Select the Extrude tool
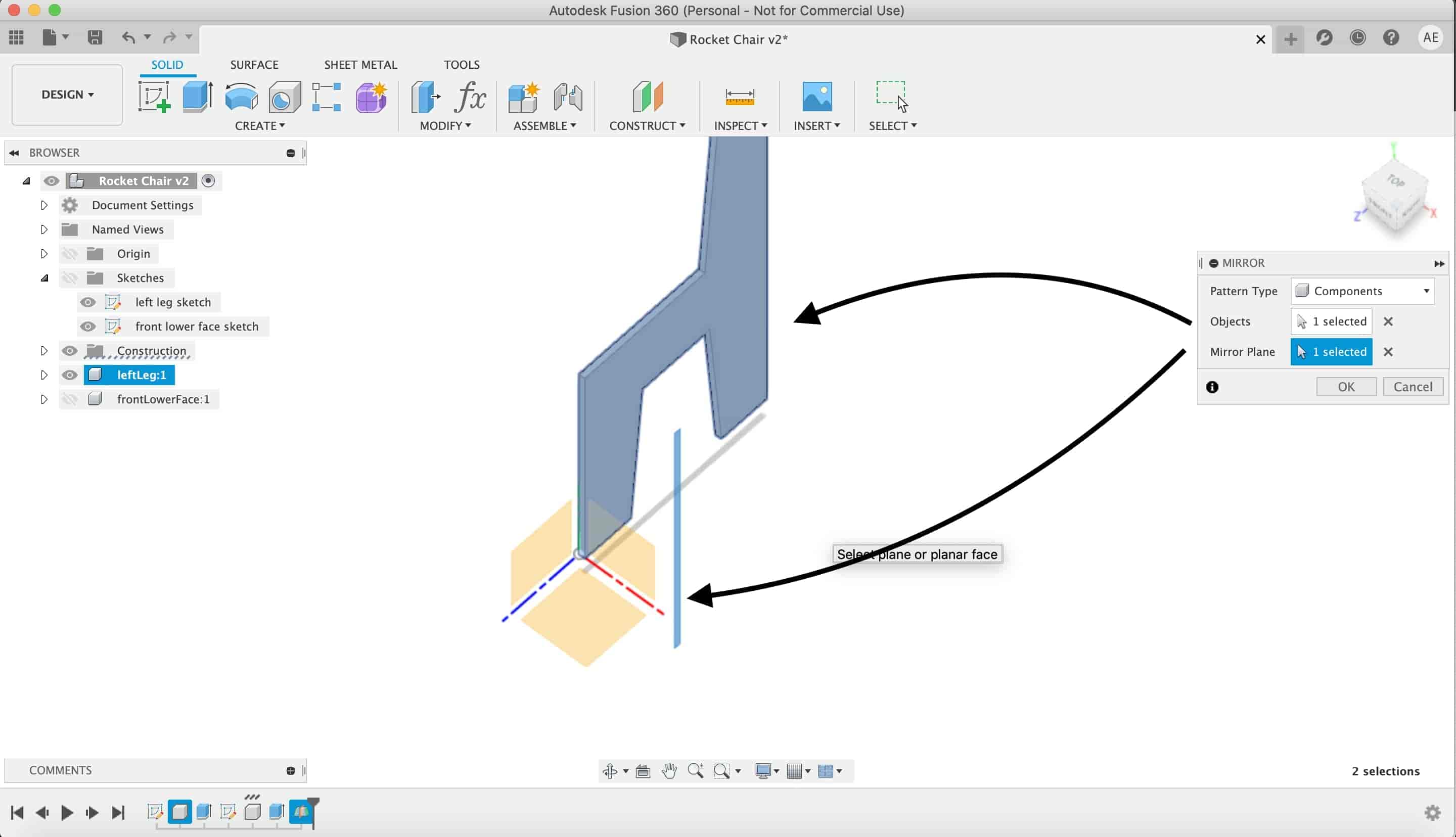The height and width of the screenshot is (837, 1456). [198, 97]
